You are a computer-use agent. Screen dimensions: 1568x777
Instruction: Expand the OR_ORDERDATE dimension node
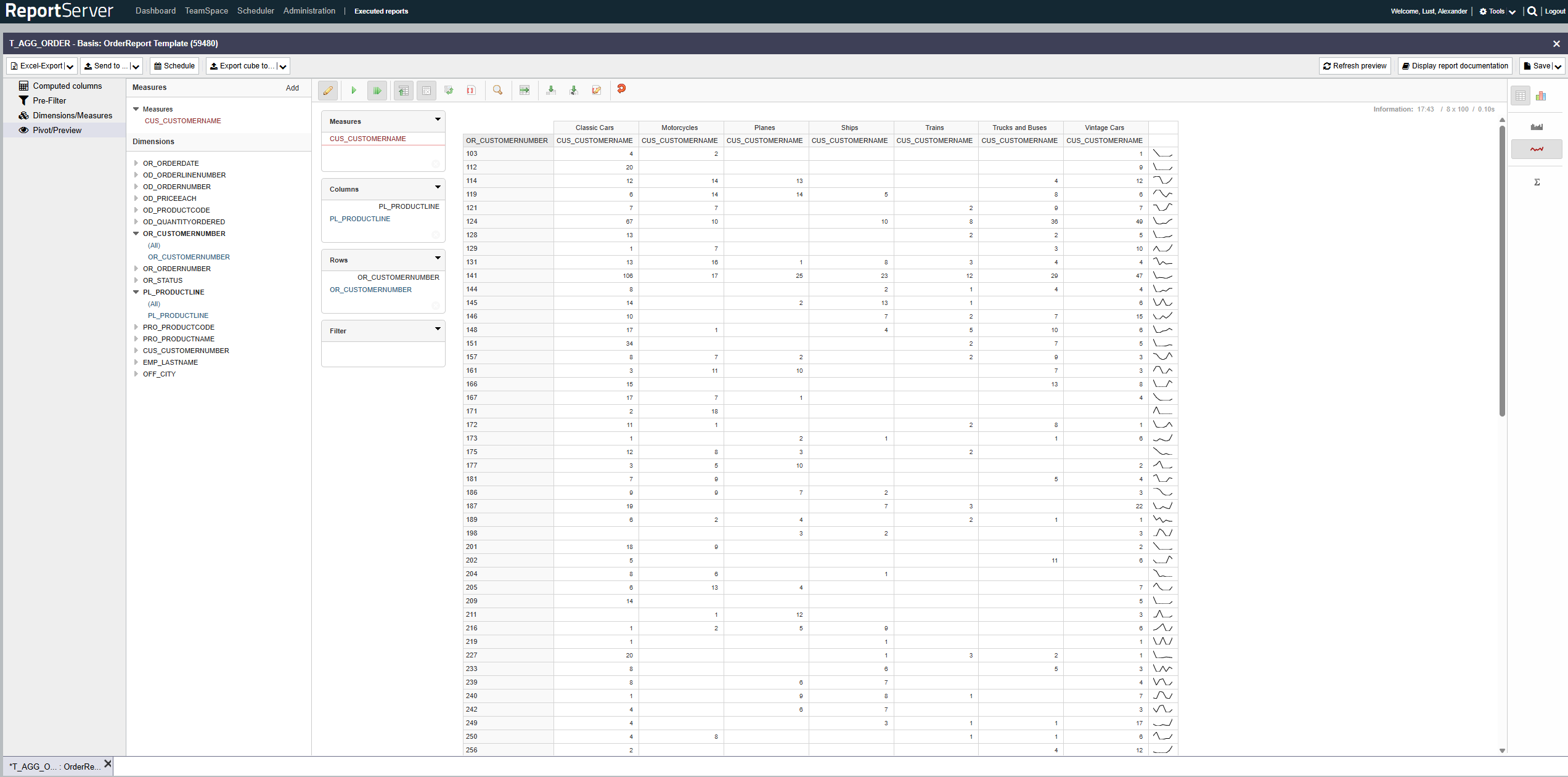click(136, 163)
